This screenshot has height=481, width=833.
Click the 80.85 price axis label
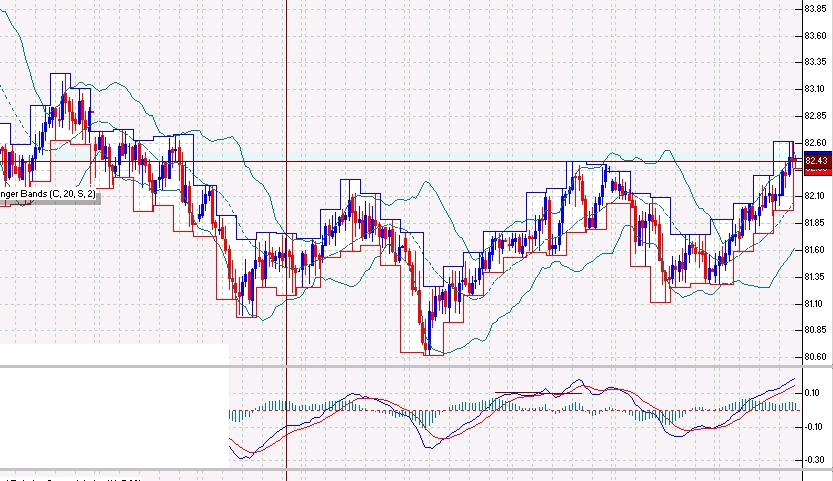[815, 330]
